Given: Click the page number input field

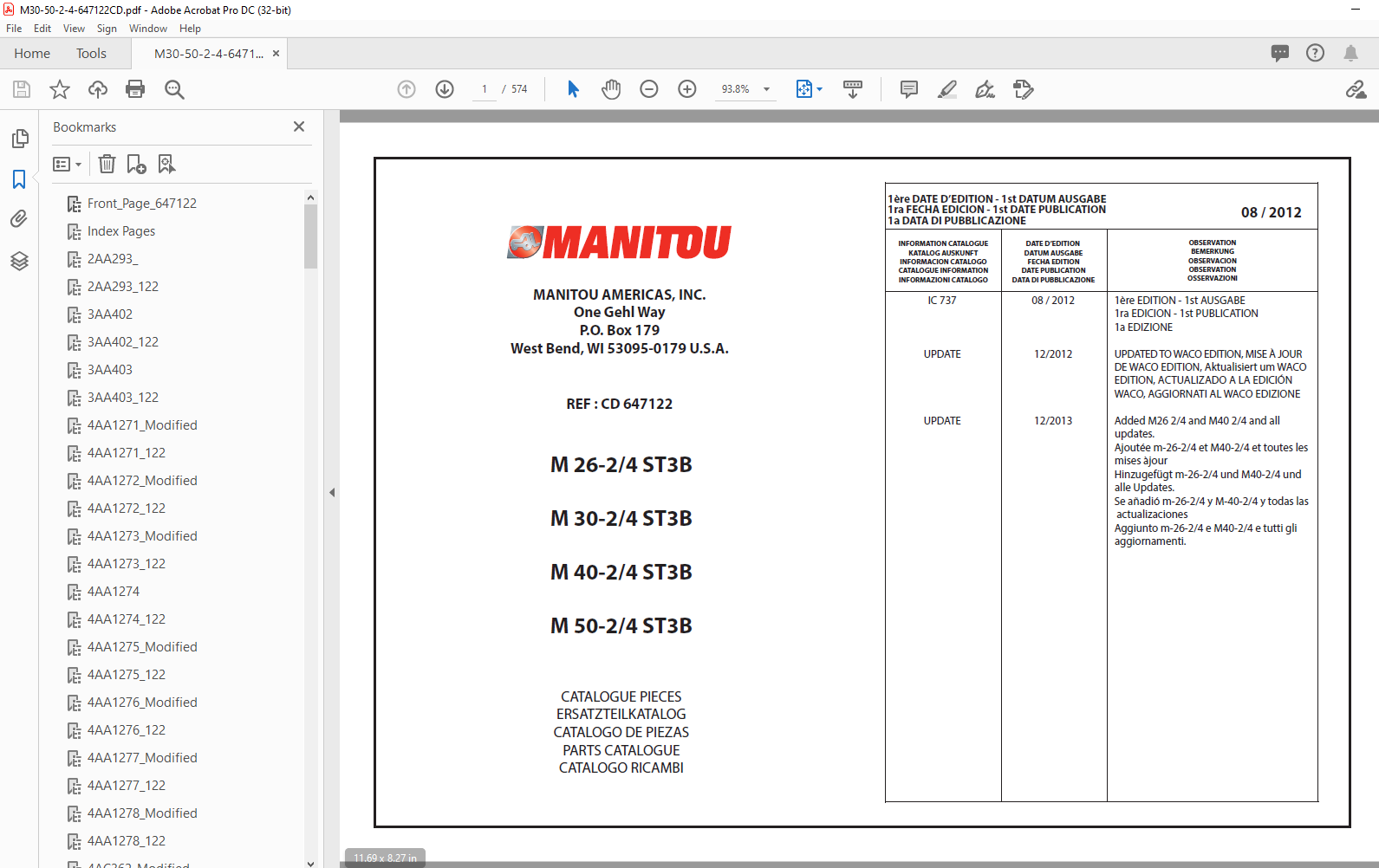Looking at the screenshot, I should (484, 89).
